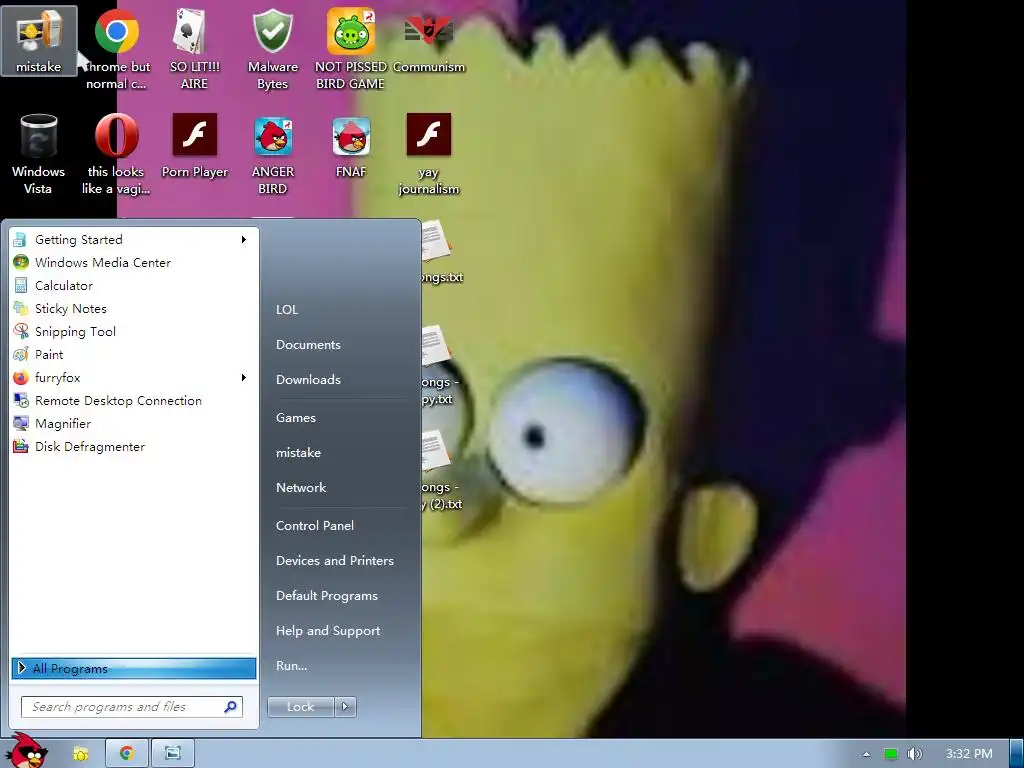Open Network from Start menu
The width and height of the screenshot is (1024, 768).
[301, 488]
